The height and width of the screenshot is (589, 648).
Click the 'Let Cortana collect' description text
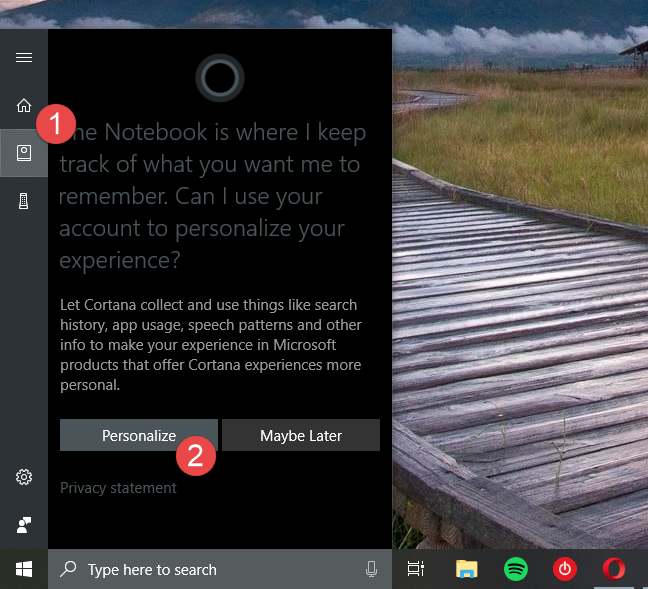pyautogui.click(x=211, y=345)
